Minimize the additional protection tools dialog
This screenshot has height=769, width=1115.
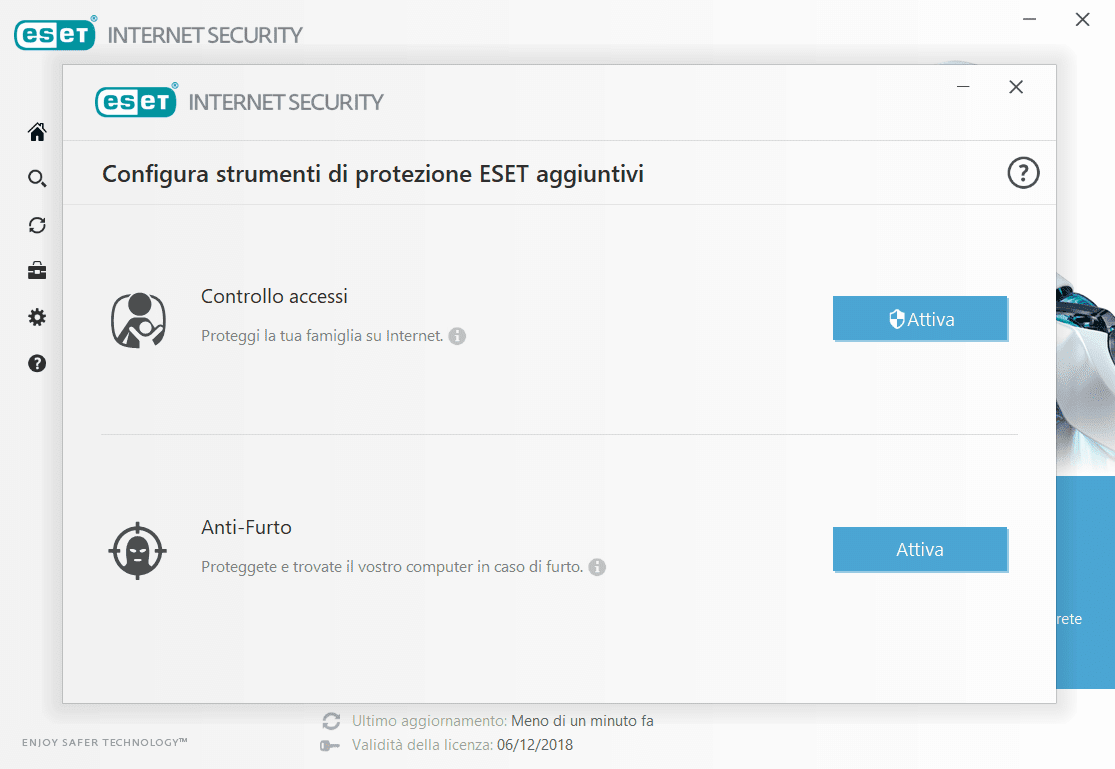coord(963,87)
